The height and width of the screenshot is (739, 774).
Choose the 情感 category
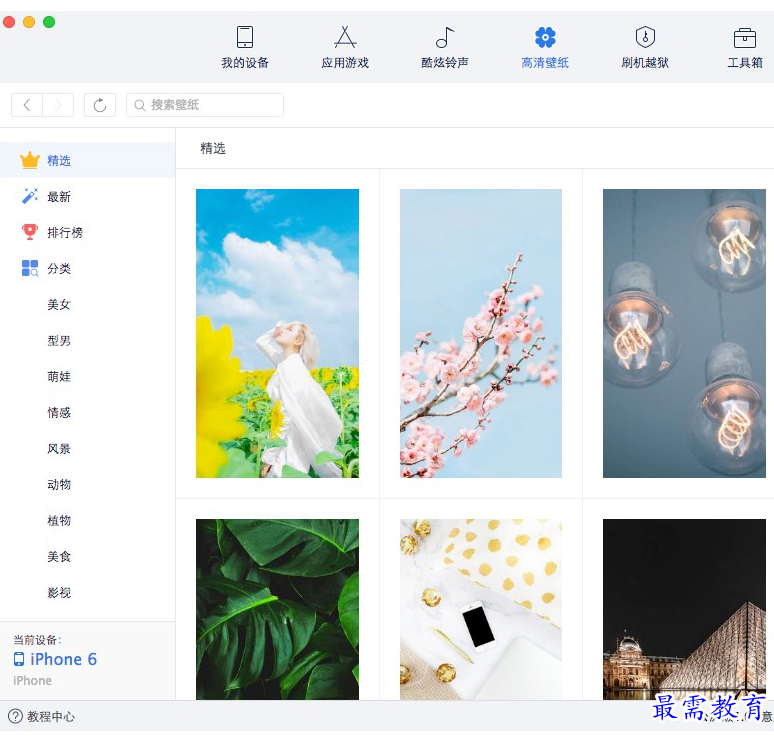pos(59,412)
